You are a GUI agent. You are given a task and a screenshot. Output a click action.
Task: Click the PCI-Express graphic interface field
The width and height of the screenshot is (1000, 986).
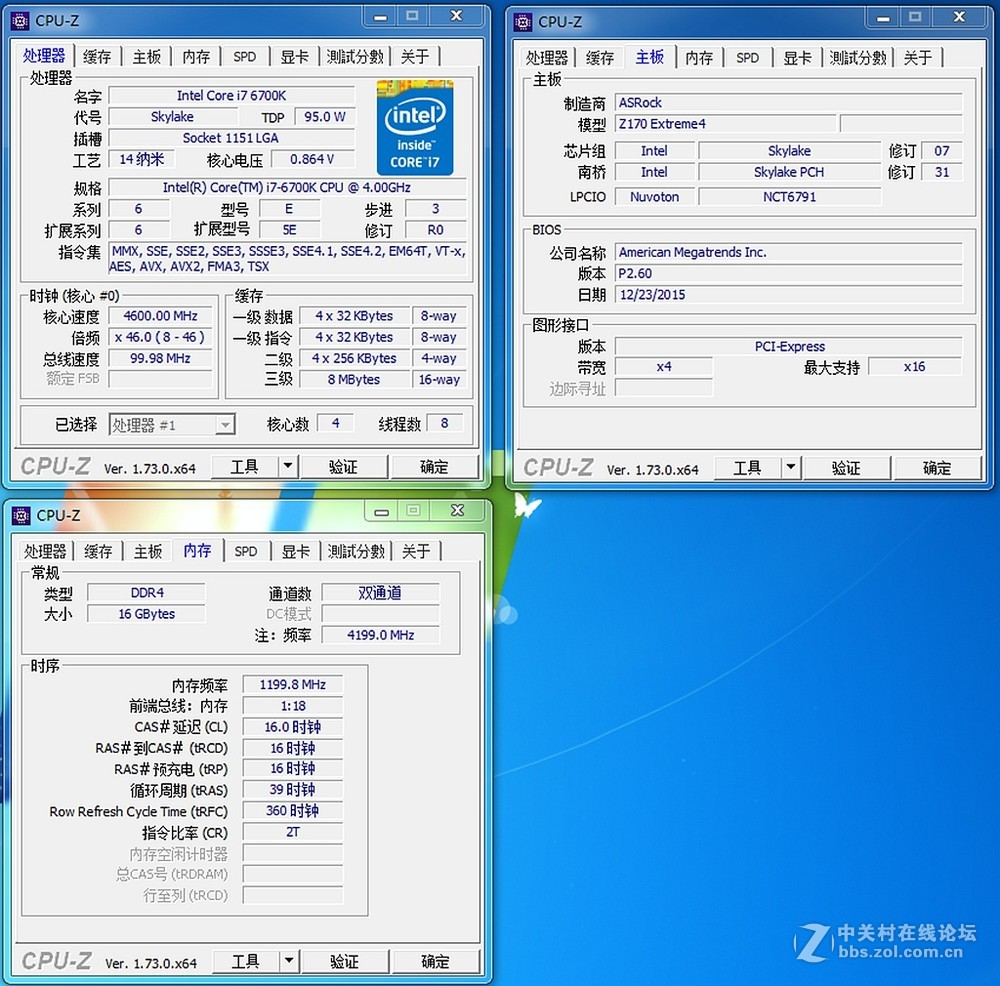pyautogui.click(x=789, y=346)
